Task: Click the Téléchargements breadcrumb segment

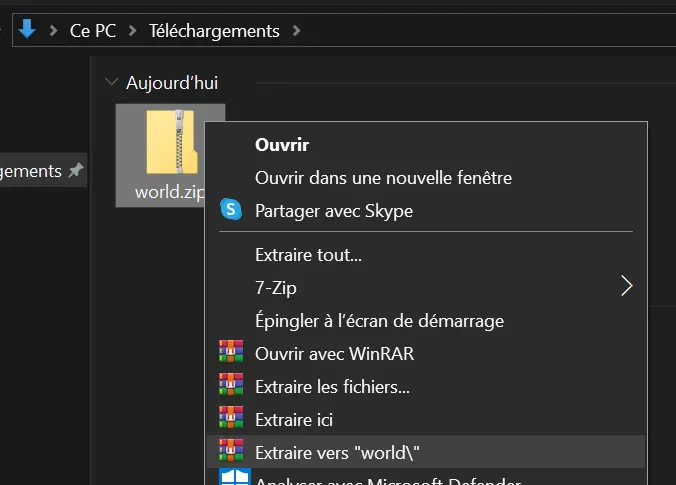Action: pyautogui.click(x=214, y=31)
